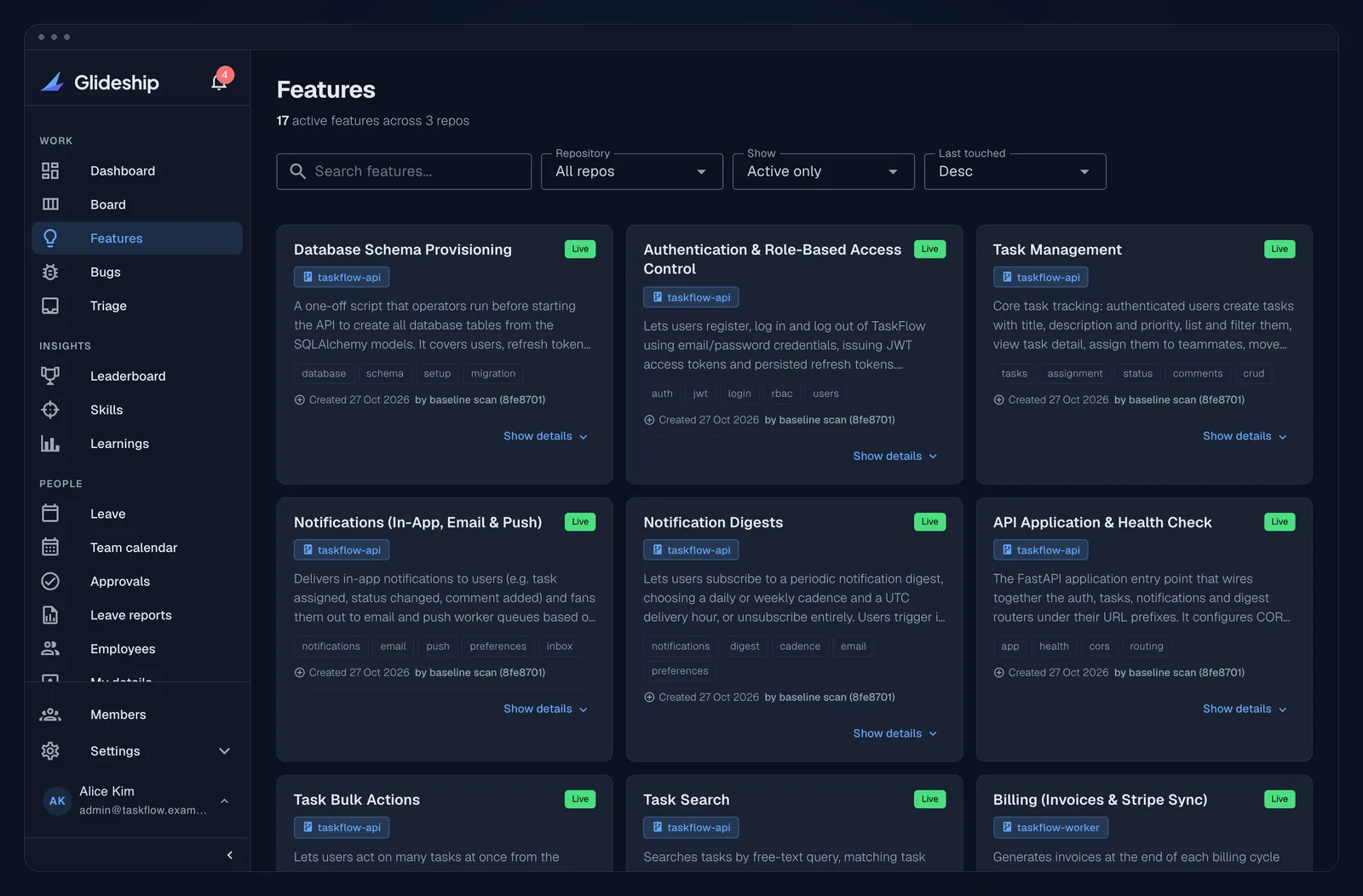1363x896 pixels.
Task: Click the Members group icon
Action: coord(50,715)
